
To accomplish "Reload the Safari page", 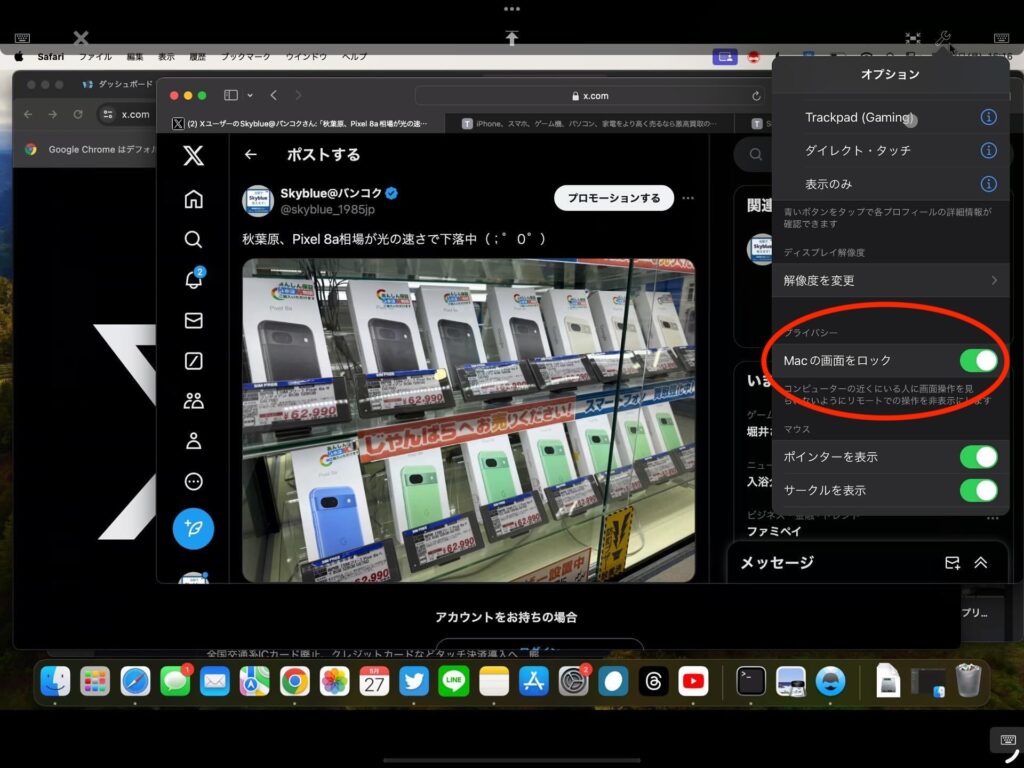I will 756,96.
